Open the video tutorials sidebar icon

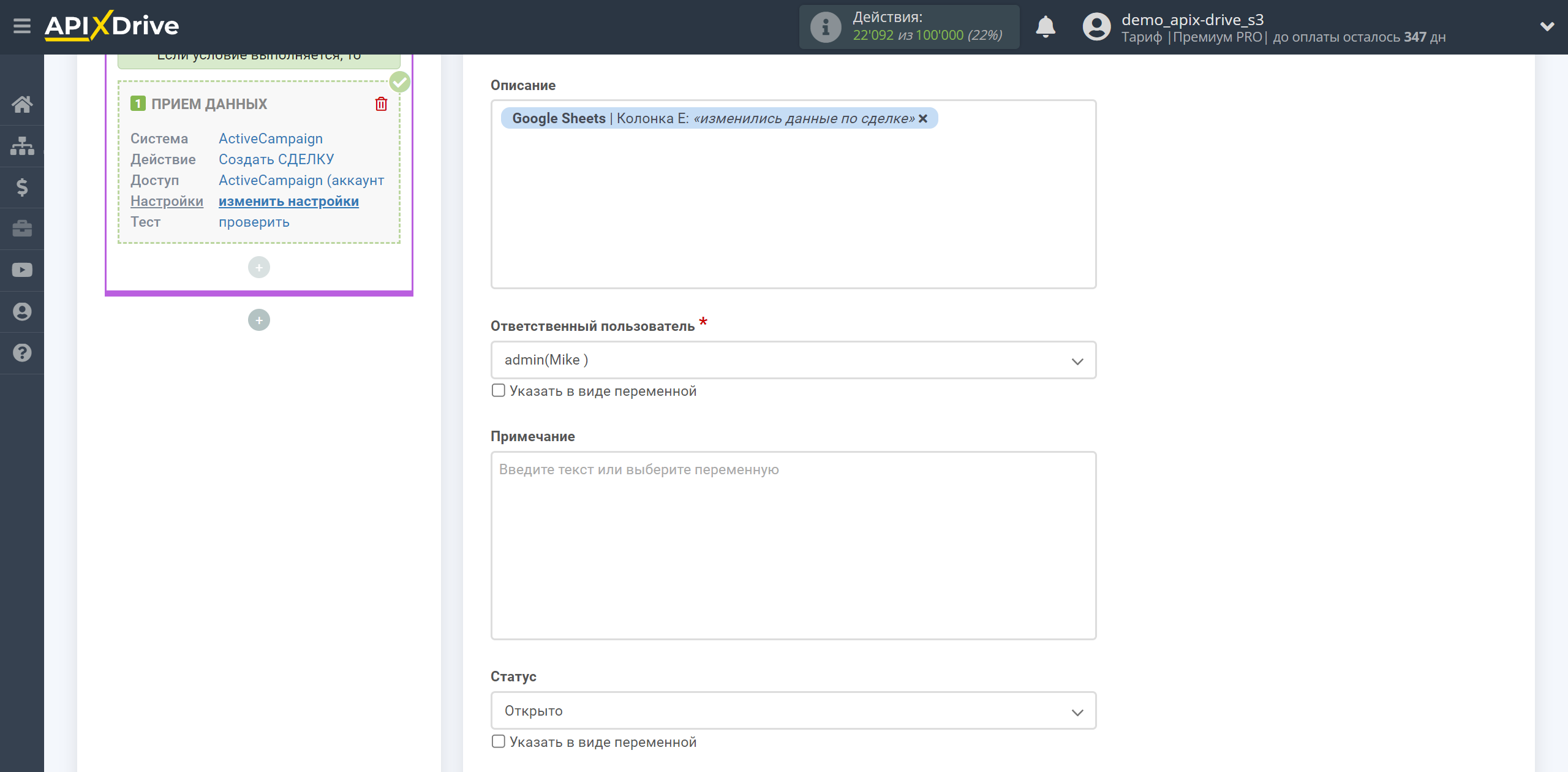coord(22,270)
